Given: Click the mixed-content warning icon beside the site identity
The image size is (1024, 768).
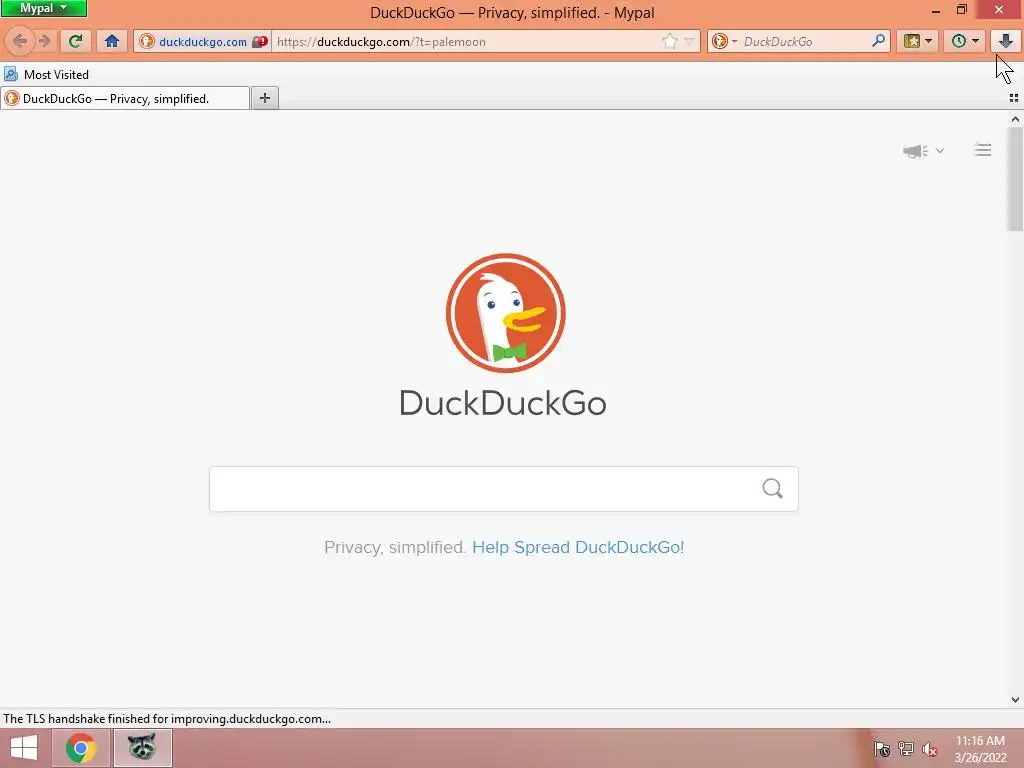Looking at the screenshot, I should click(260, 42).
